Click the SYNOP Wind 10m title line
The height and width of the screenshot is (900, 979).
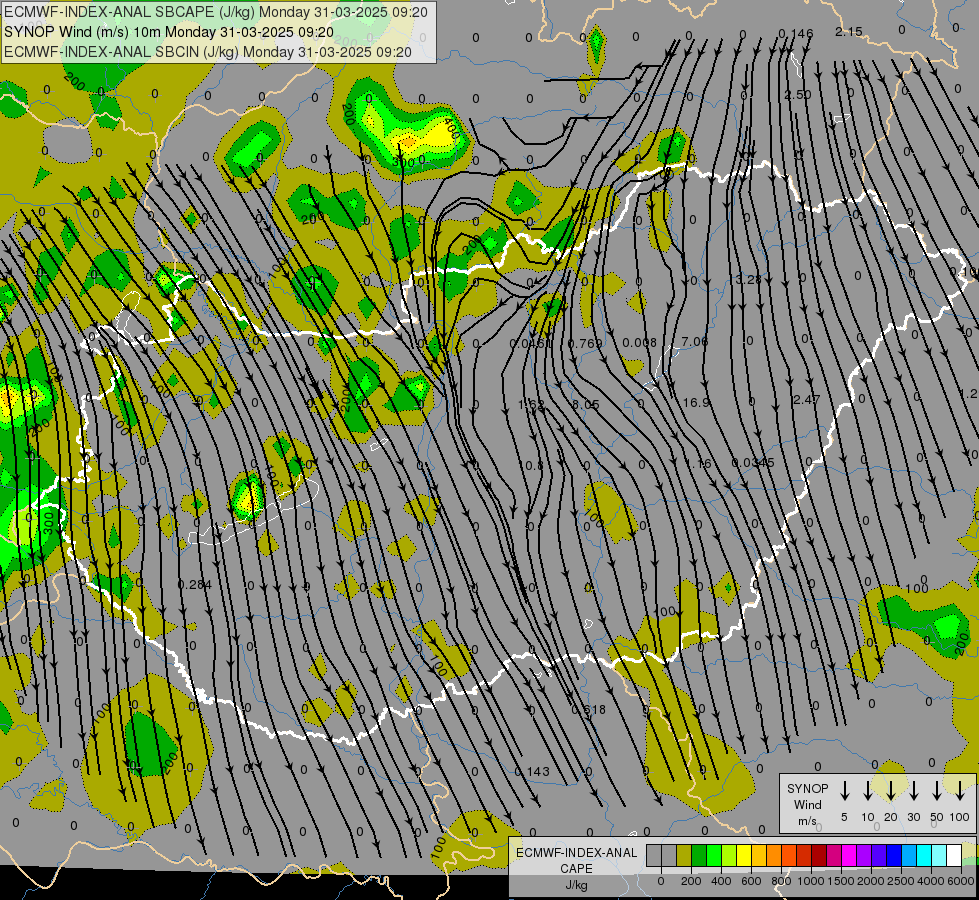[x=169, y=32]
